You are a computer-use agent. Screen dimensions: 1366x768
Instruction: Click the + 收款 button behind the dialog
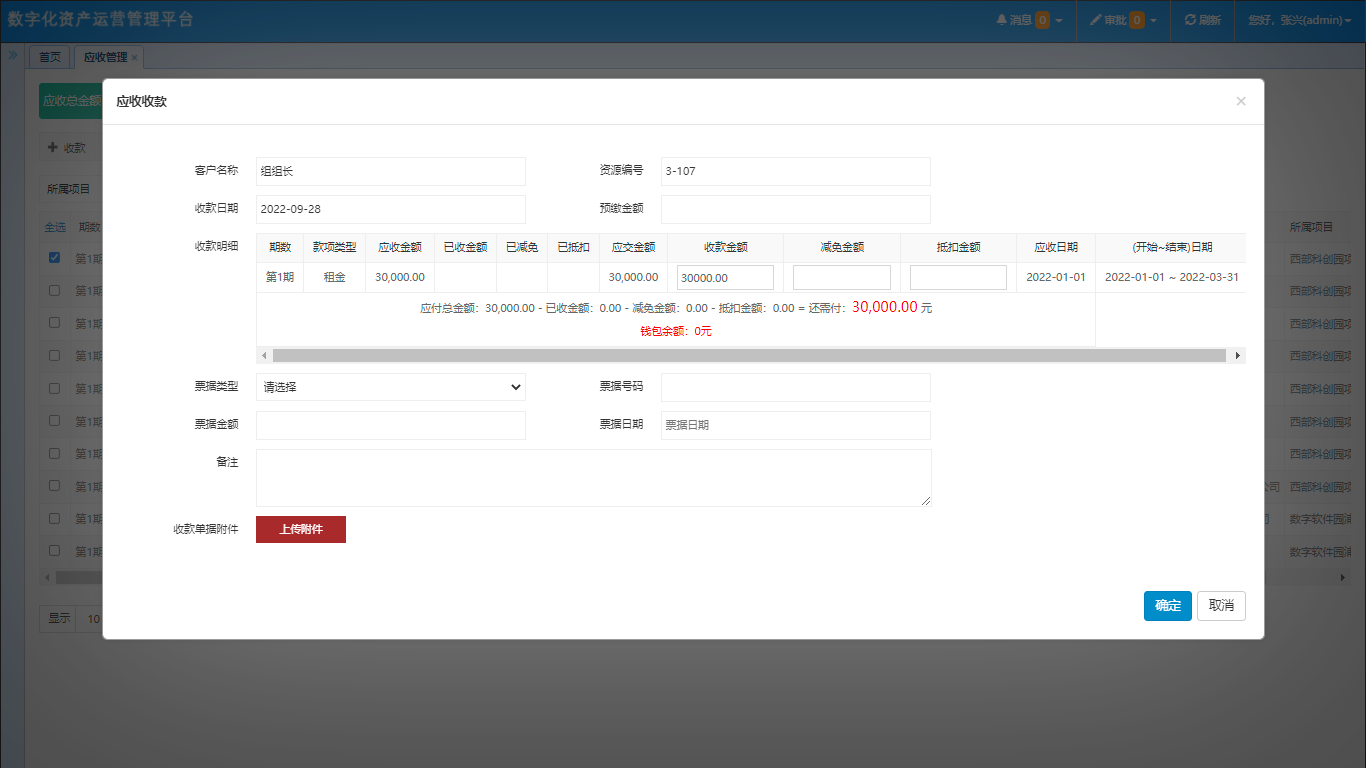[x=67, y=147]
